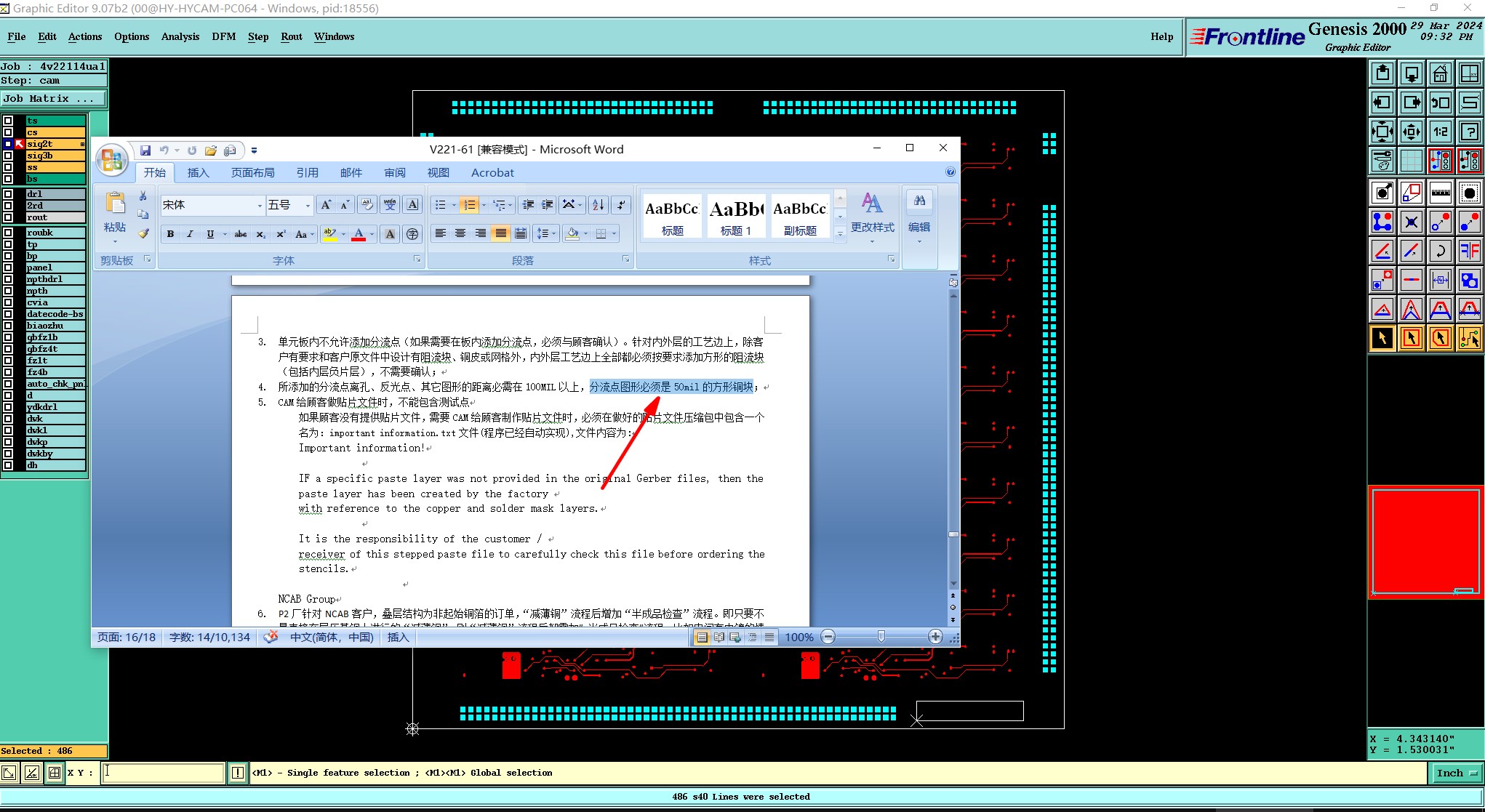The height and width of the screenshot is (812, 1485).
Task: Select the net selection arrow with green dots
Action: click(1469, 338)
